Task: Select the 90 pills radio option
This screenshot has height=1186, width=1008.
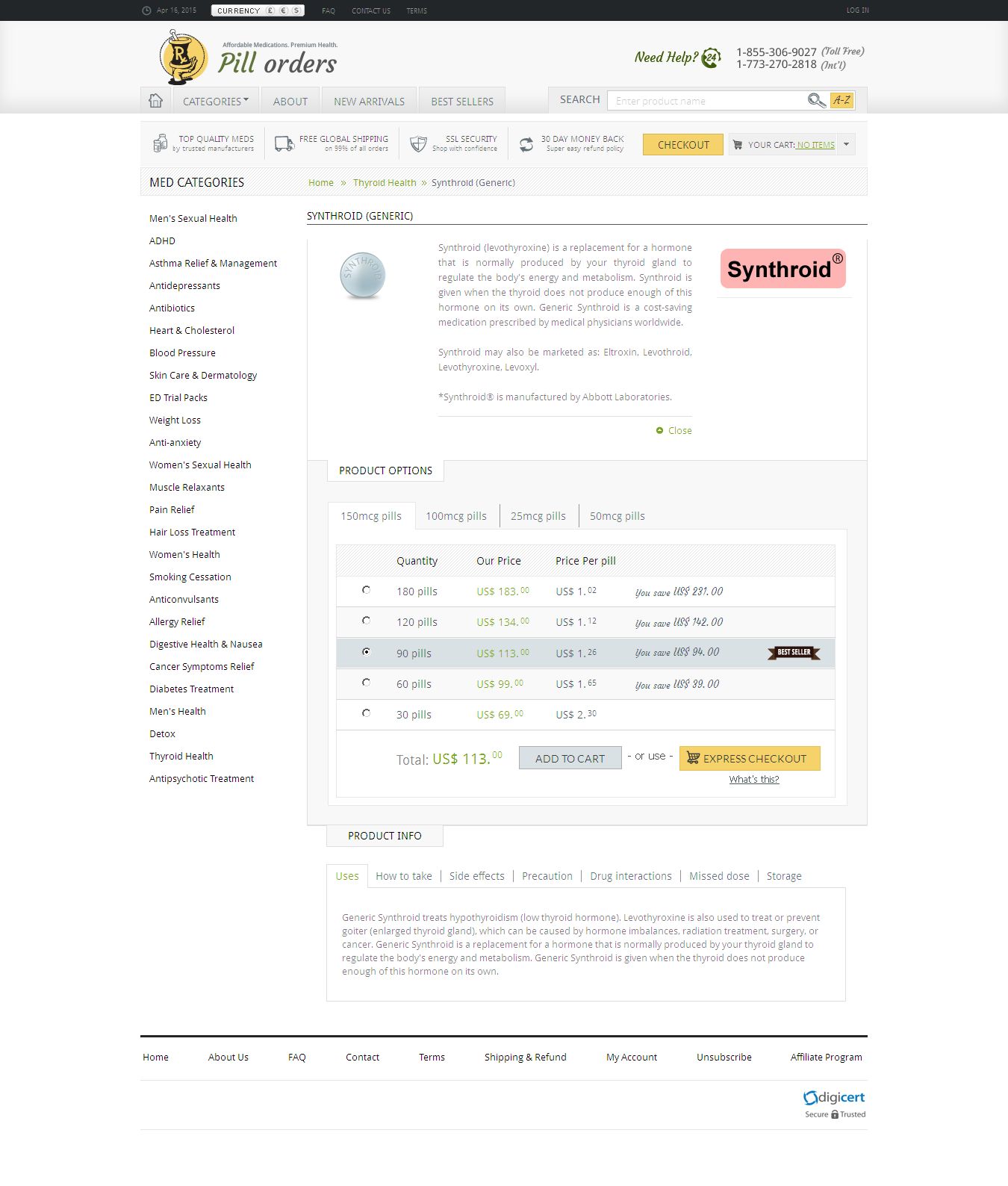Action: (366, 652)
